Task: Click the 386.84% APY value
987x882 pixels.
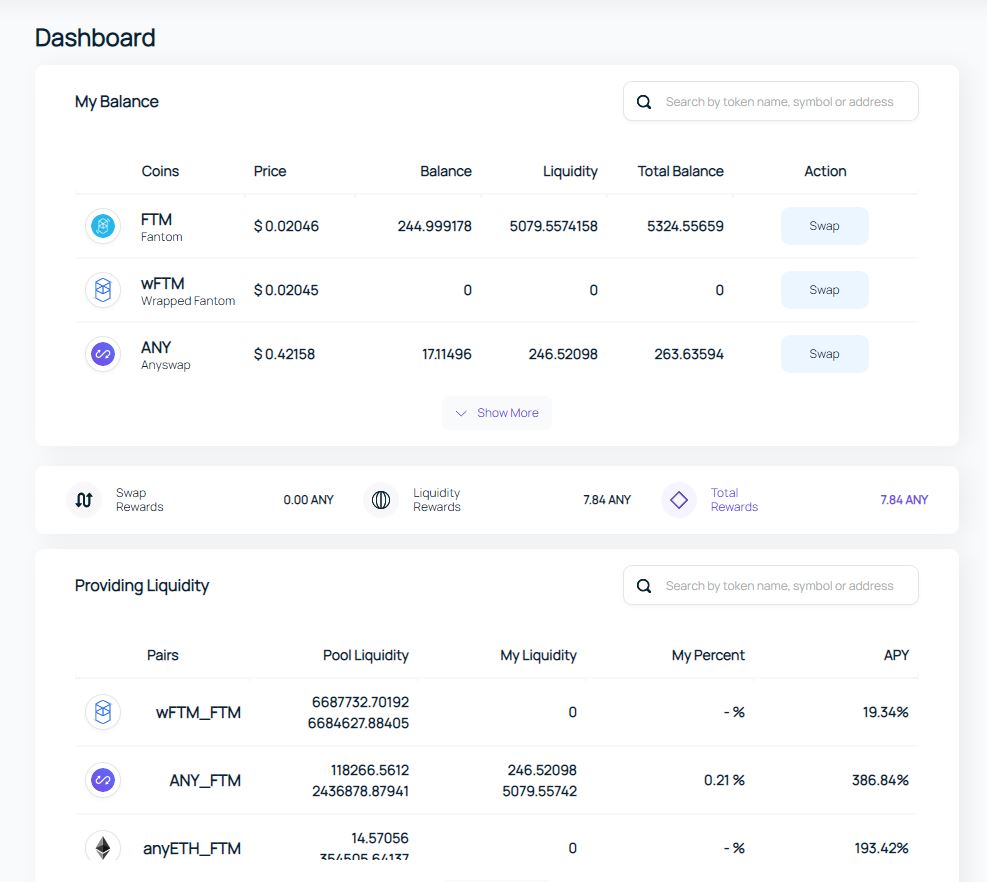Action: click(881, 780)
